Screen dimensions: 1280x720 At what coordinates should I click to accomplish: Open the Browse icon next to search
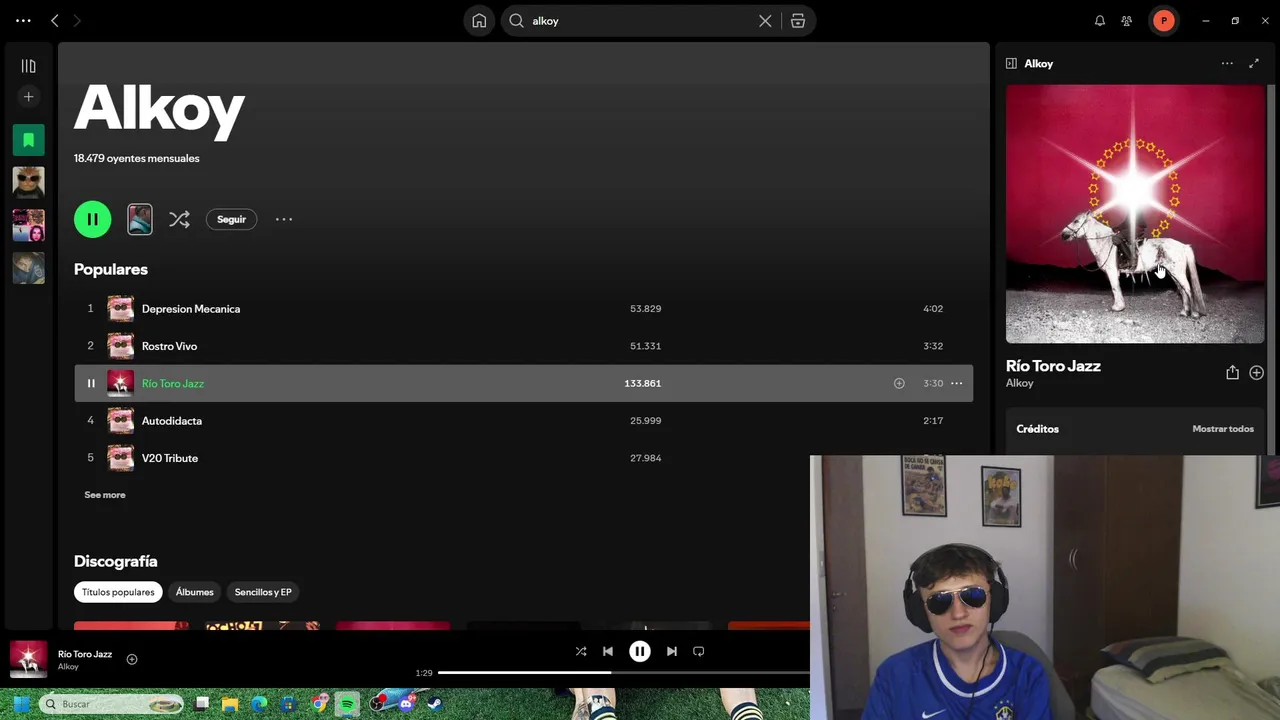[x=798, y=20]
